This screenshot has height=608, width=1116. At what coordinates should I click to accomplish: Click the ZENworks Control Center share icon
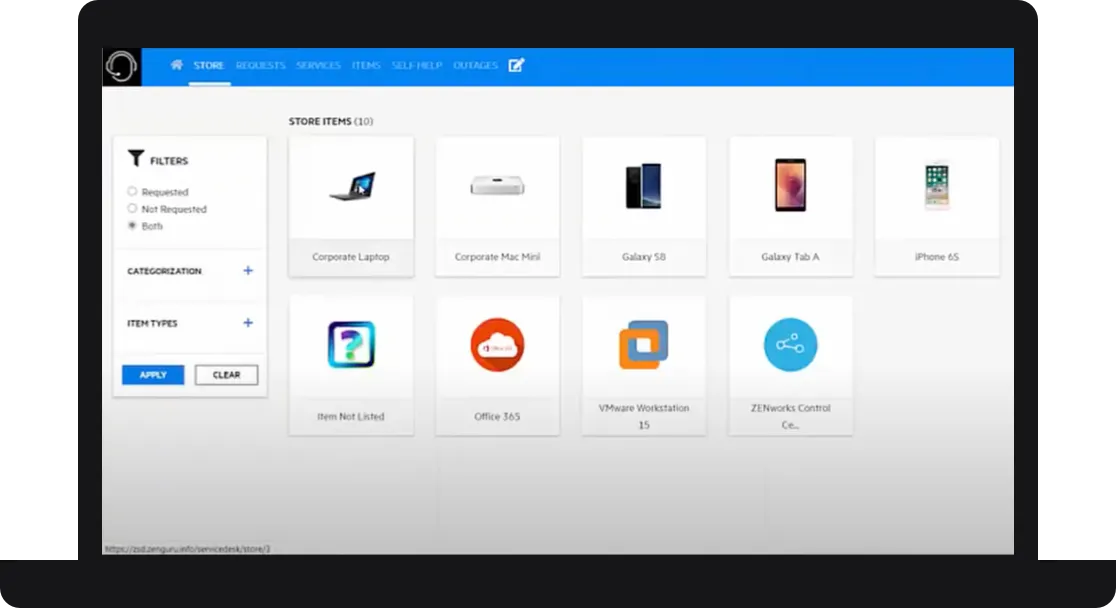point(790,345)
